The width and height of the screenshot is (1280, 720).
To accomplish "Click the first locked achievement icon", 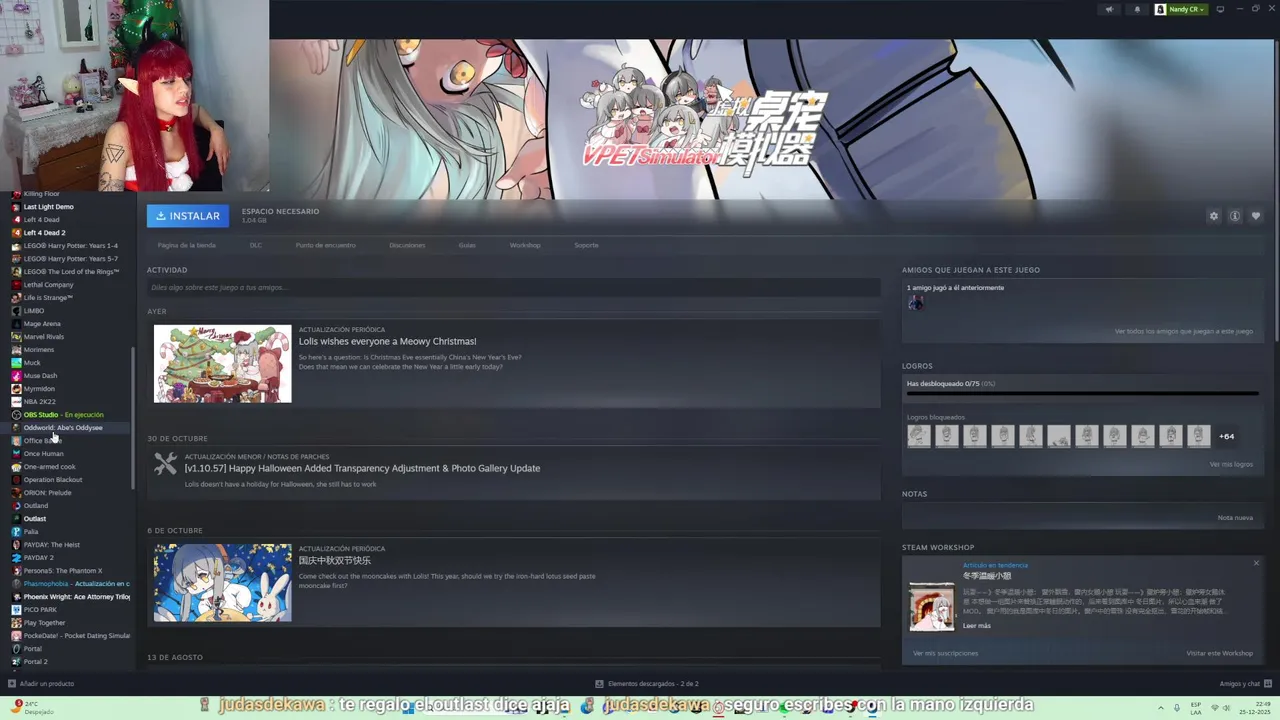I will (x=919, y=436).
